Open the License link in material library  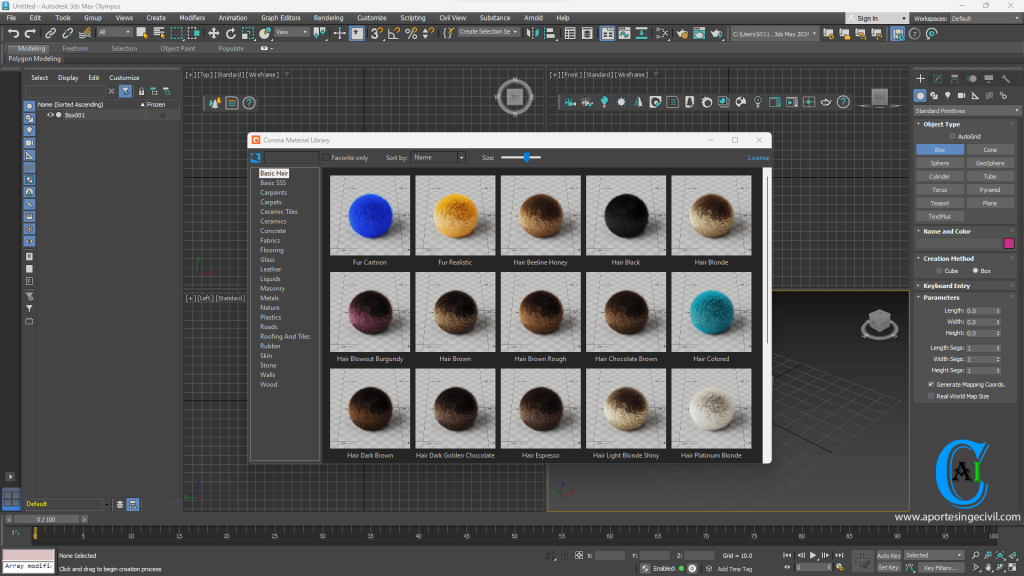758,158
